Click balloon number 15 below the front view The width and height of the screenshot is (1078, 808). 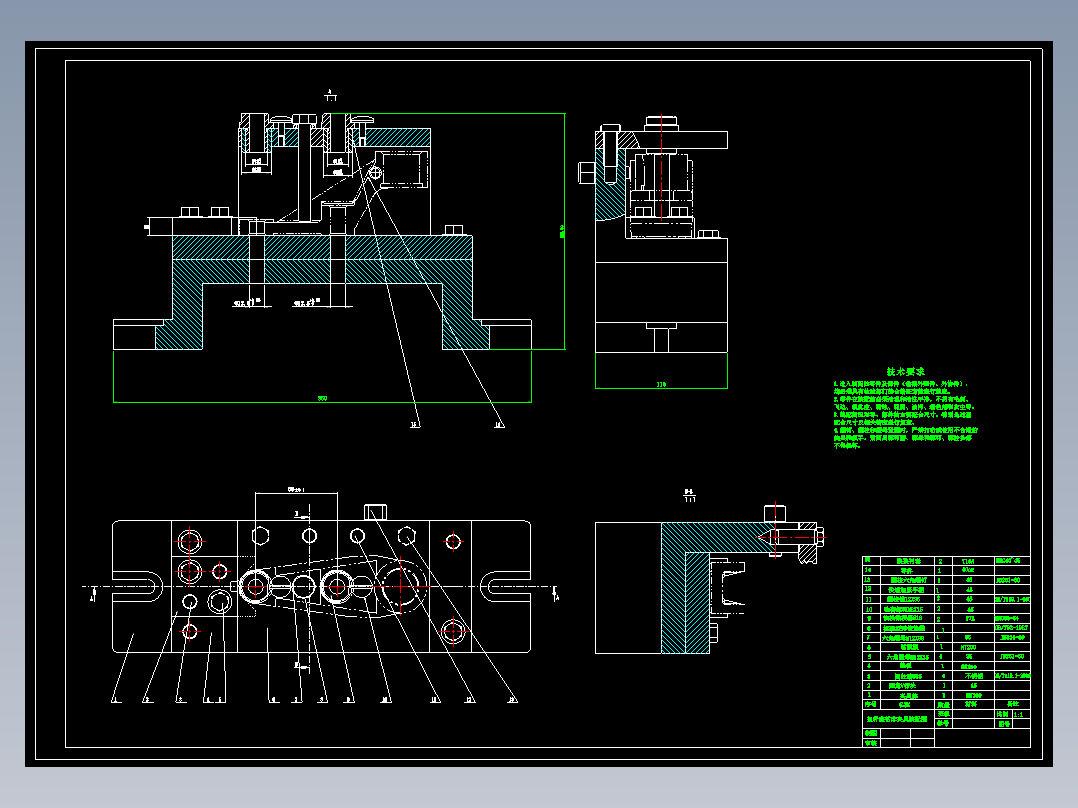(x=415, y=425)
